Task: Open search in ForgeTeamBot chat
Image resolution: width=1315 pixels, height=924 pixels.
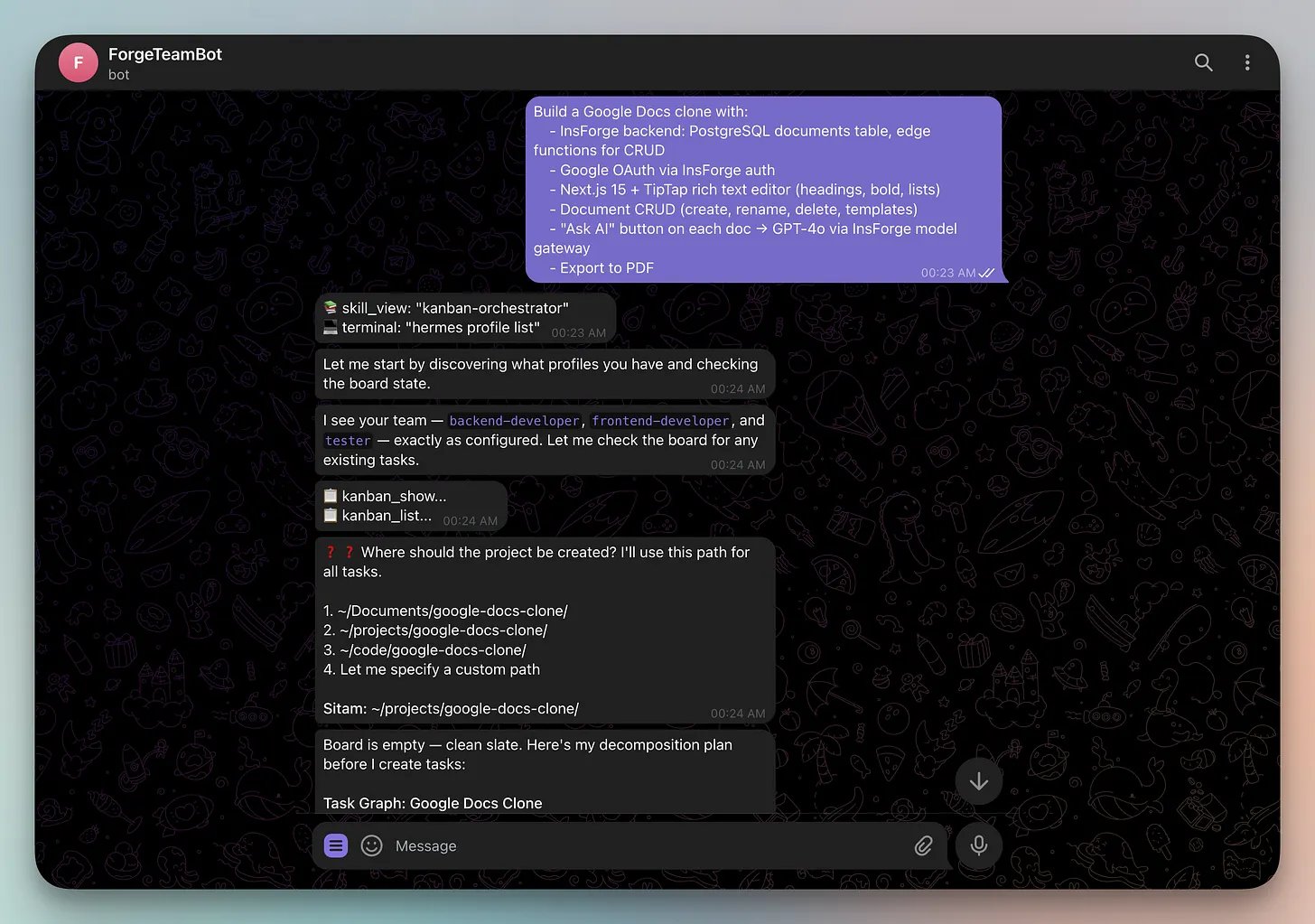Action: (x=1203, y=62)
